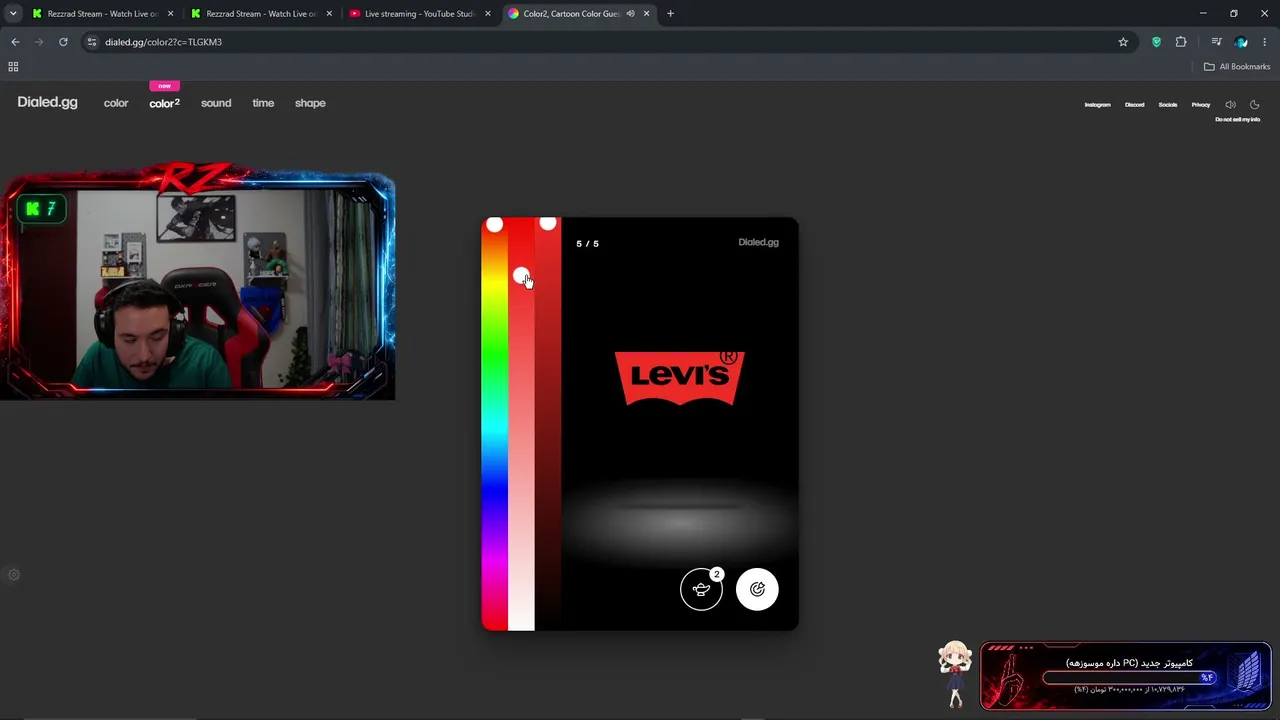Close the Color2 Cartoon Color Guess tab
The image size is (1280, 720).
click(x=647, y=14)
